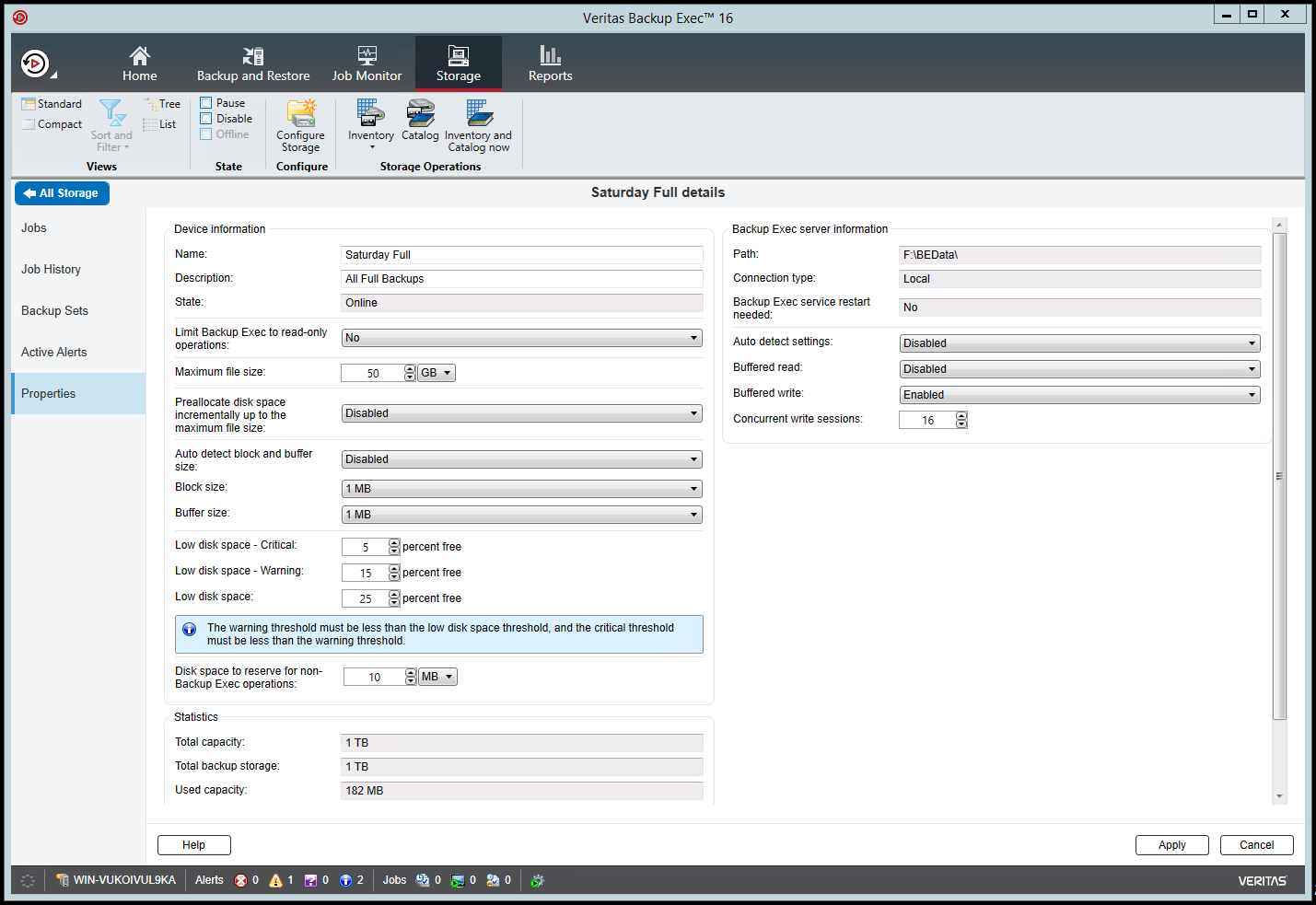Open the Reports ribbon tab

pyautogui.click(x=550, y=63)
